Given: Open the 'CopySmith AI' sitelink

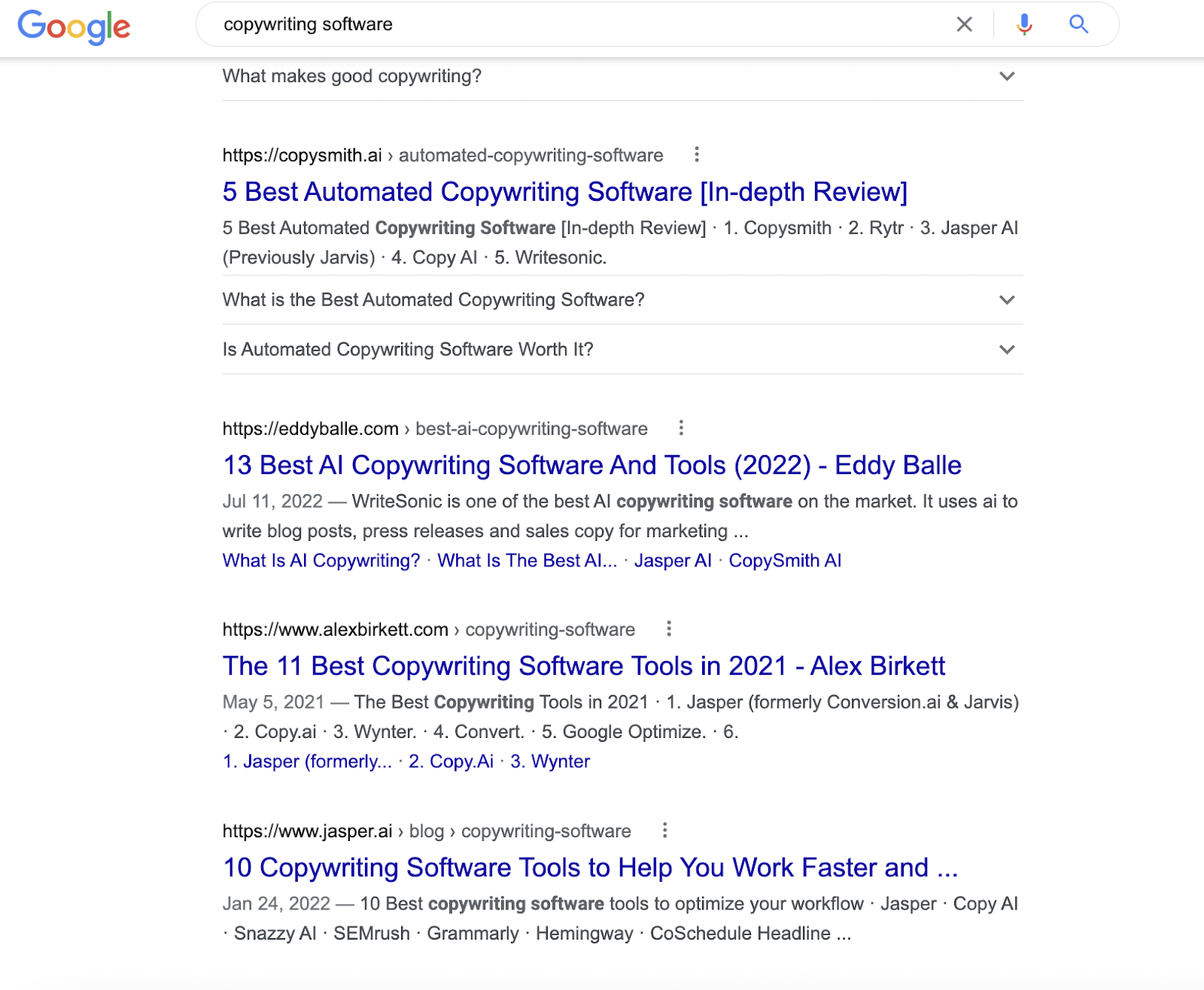Looking at the screenshot, I should [785, 560].
